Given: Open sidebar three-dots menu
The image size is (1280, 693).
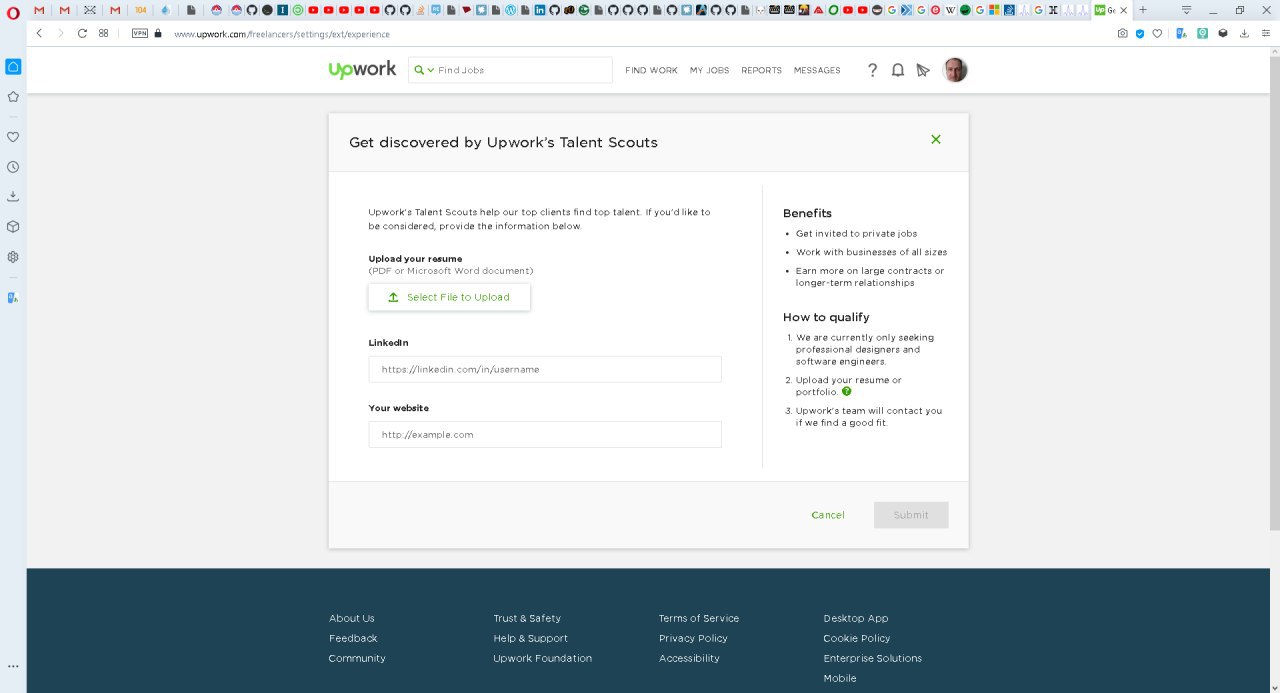Looking at the screenshot, I should pos(13,666).
